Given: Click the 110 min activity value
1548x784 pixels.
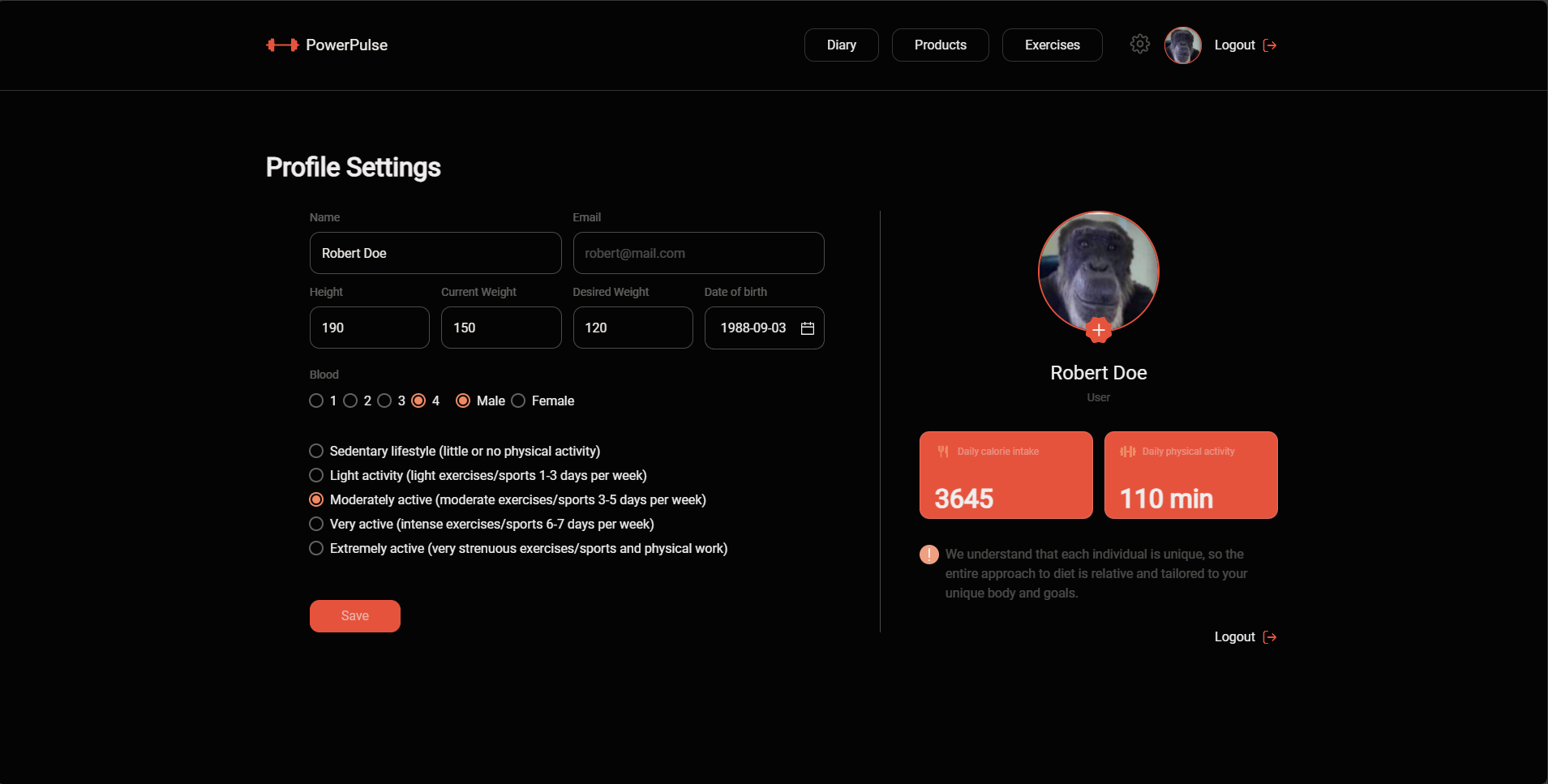Looking at the screenshot, I should coord(1166,499).
